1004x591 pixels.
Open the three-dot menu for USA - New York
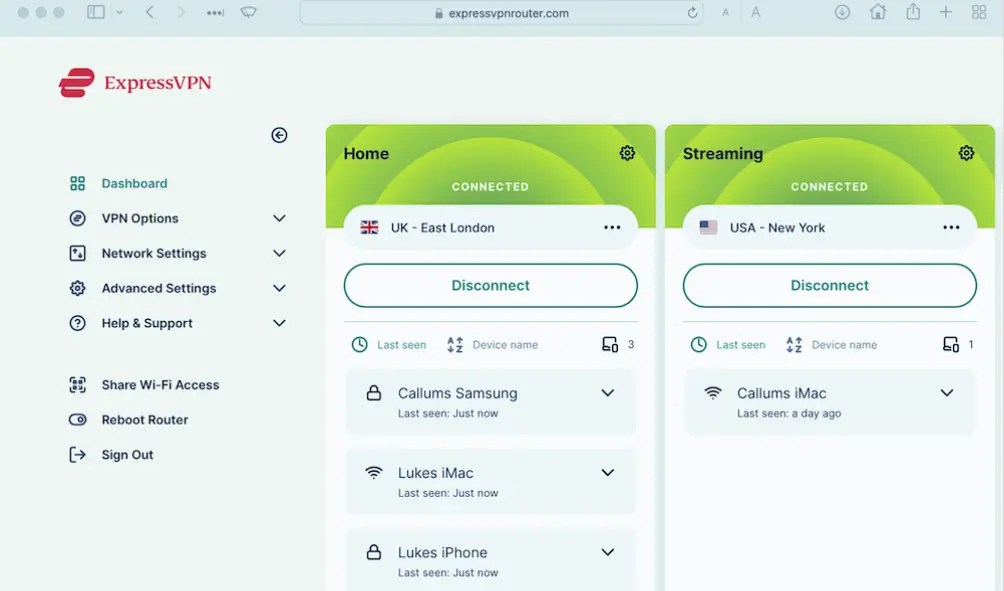[x=951, y=227]
